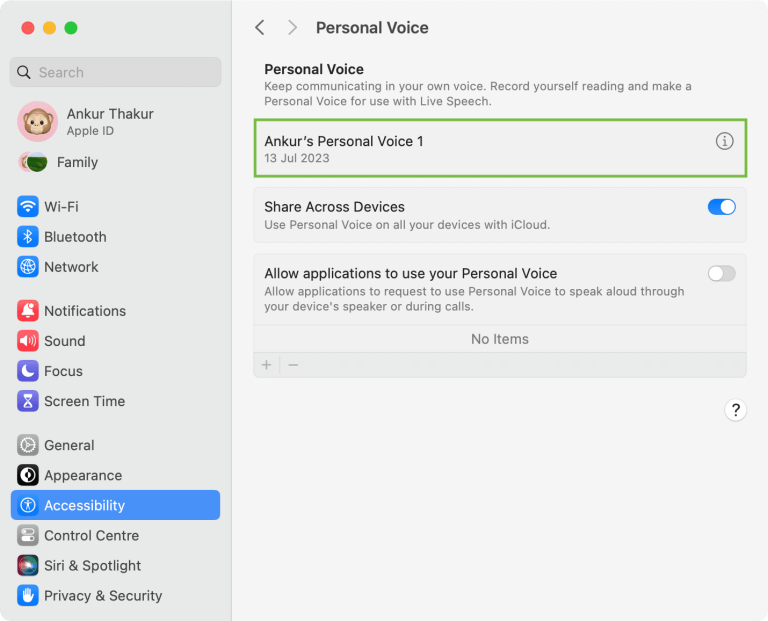Disable Share Across Devices toggle

721,207
